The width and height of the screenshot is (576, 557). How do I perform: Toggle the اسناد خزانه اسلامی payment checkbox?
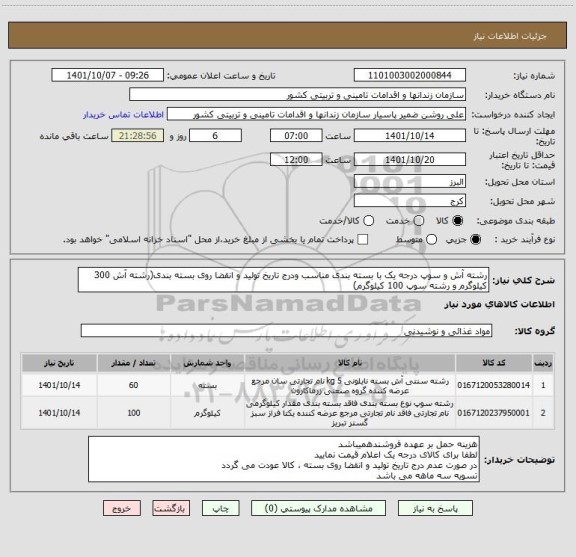coord(363,240)
